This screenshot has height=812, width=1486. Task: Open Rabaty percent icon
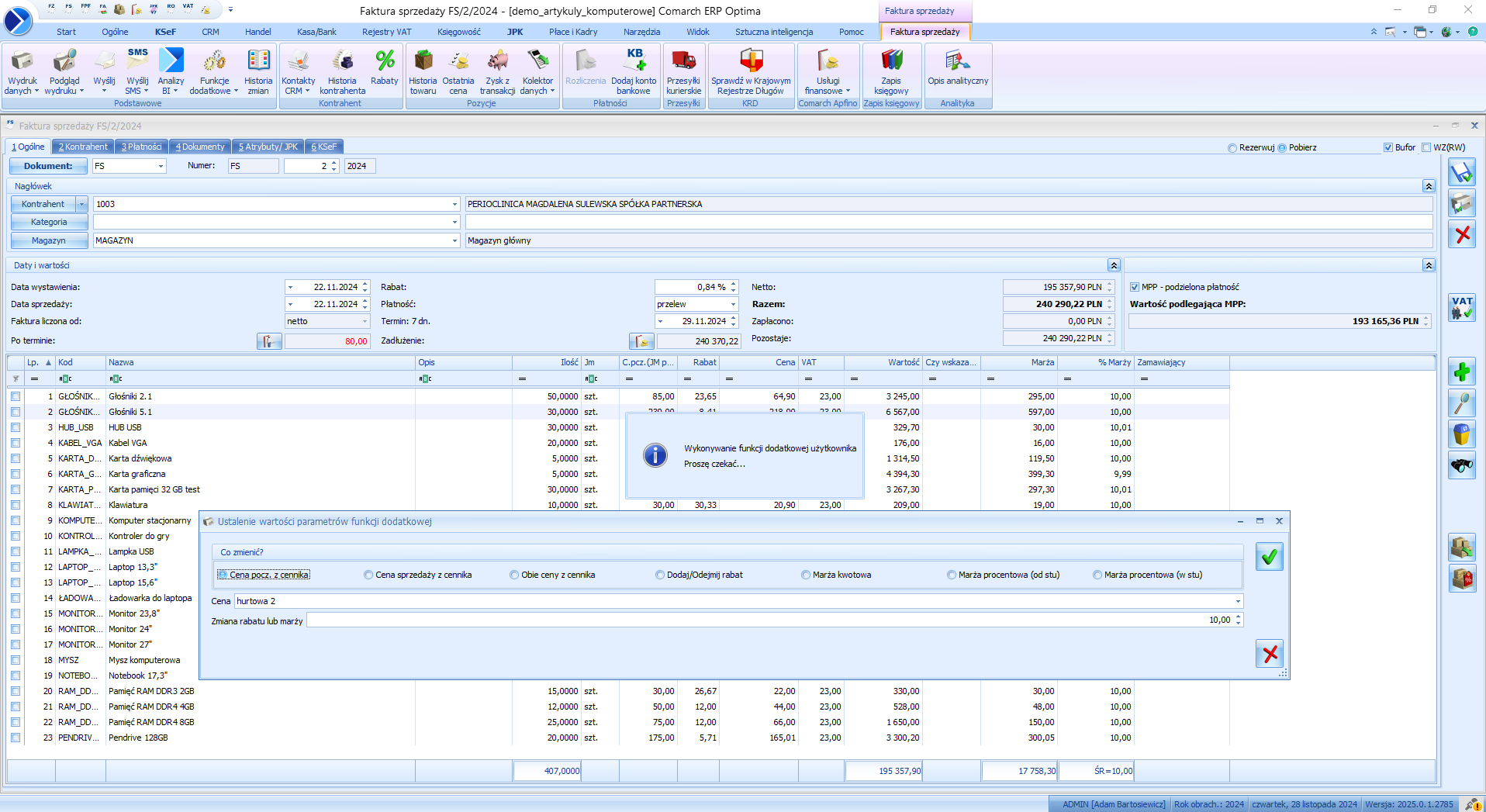pyautogui.click(x=384, y=67)
